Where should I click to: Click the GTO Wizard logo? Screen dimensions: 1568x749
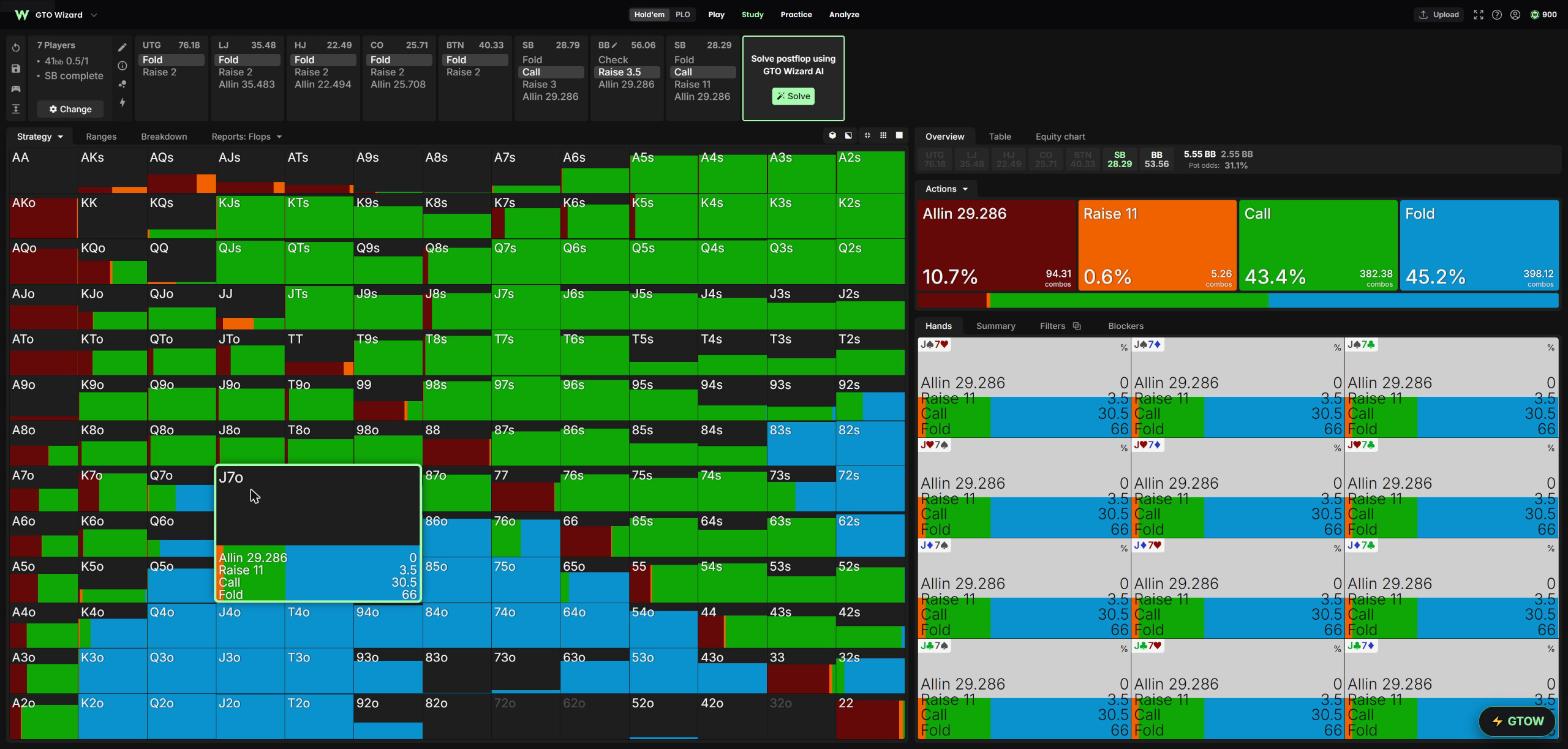point(21,15)
